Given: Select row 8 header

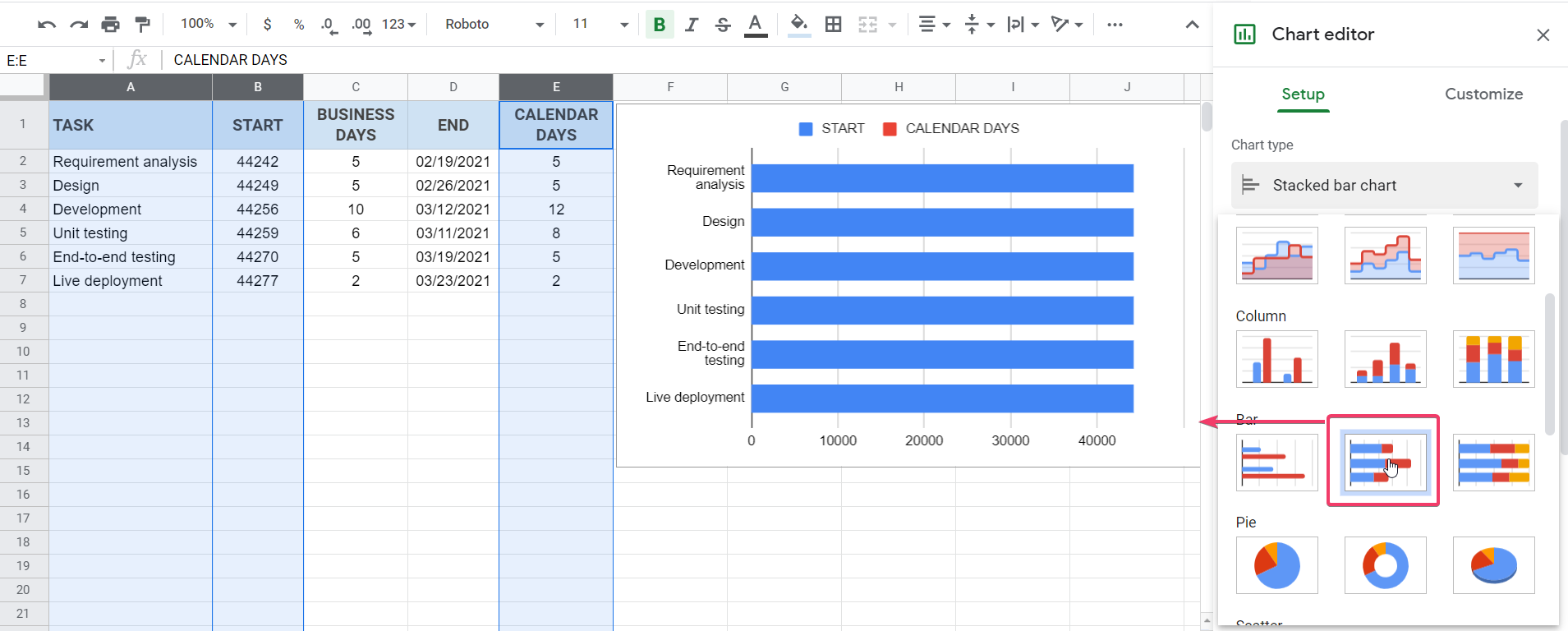Looking at the screenshot, I should click(x=24, y=304).
